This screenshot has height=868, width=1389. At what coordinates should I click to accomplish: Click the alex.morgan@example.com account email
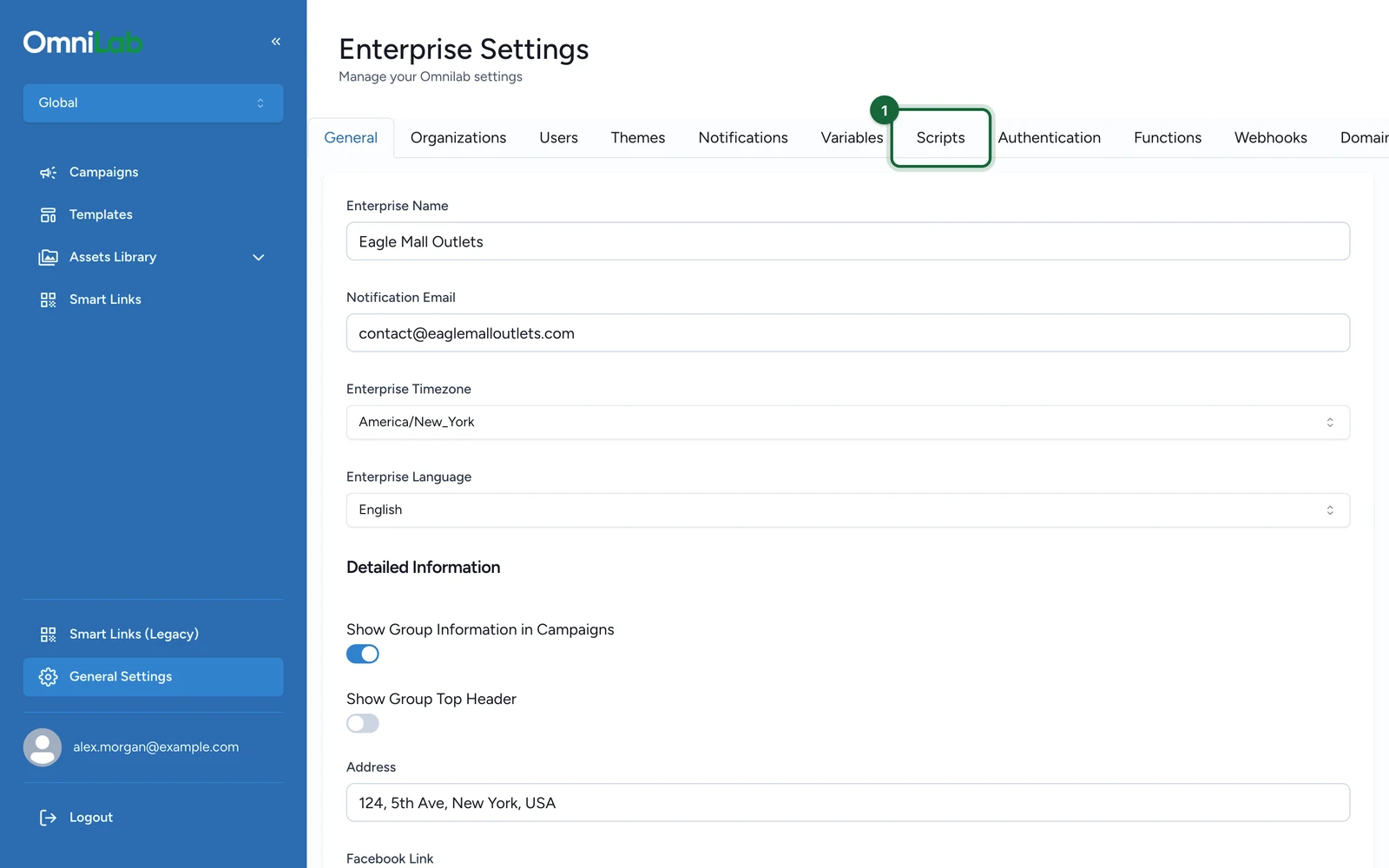point(156,747)
